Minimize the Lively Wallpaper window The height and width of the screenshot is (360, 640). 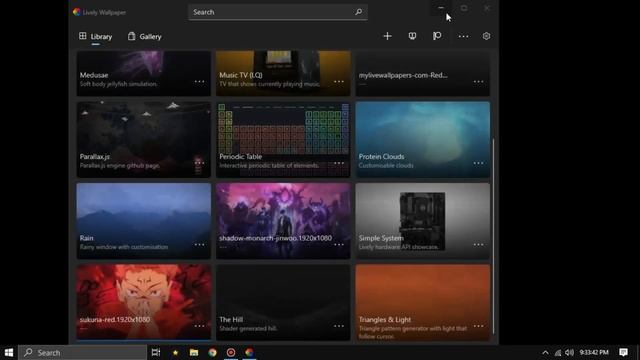441,8
